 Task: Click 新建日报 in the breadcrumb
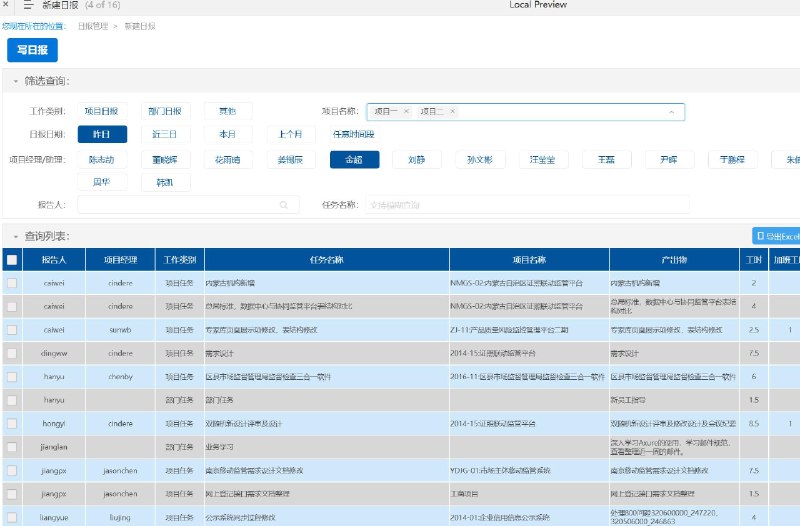pyautogui.click(x=140, y=26)
